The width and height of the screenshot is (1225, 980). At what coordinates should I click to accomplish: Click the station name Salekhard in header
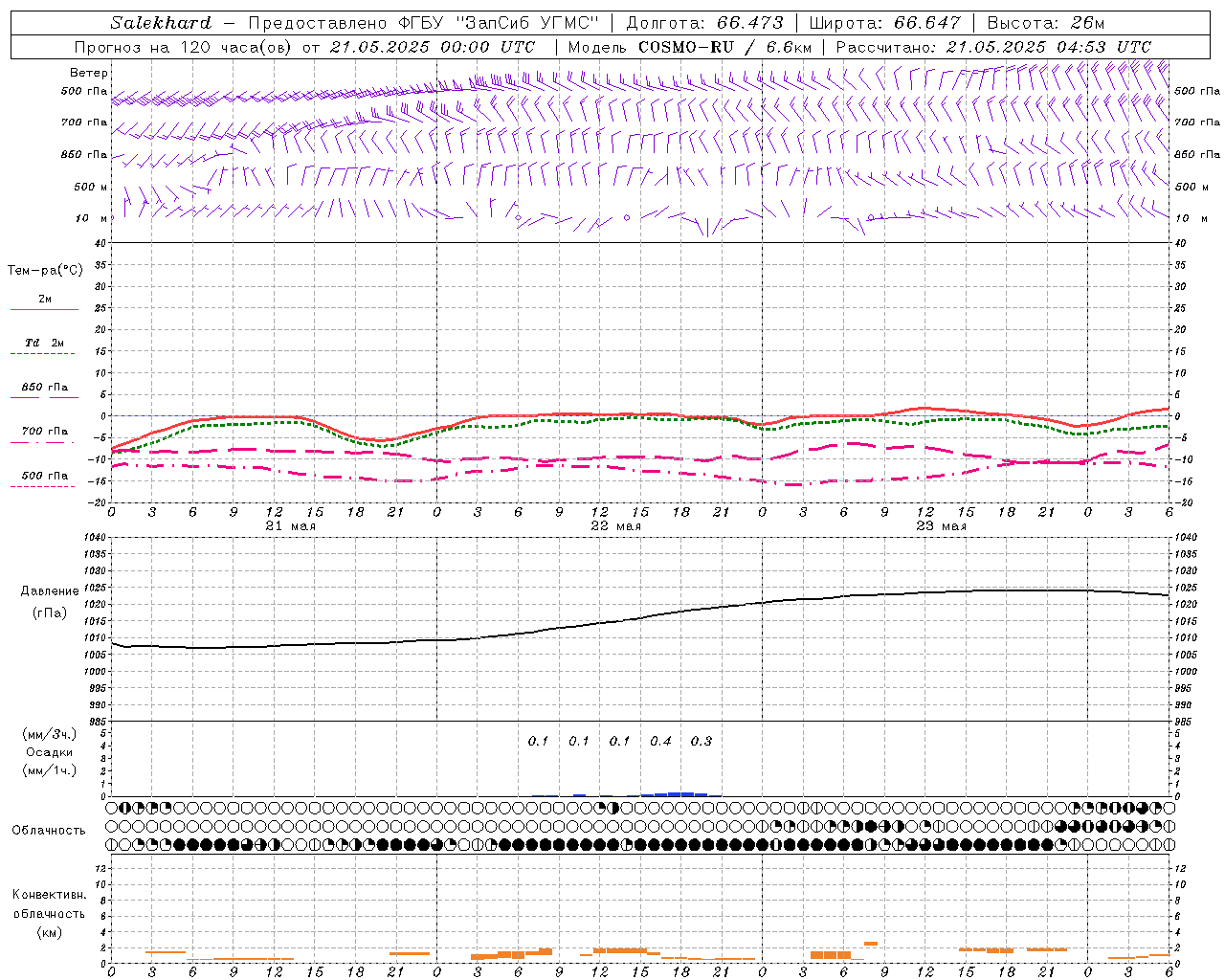tap(161, 23)
